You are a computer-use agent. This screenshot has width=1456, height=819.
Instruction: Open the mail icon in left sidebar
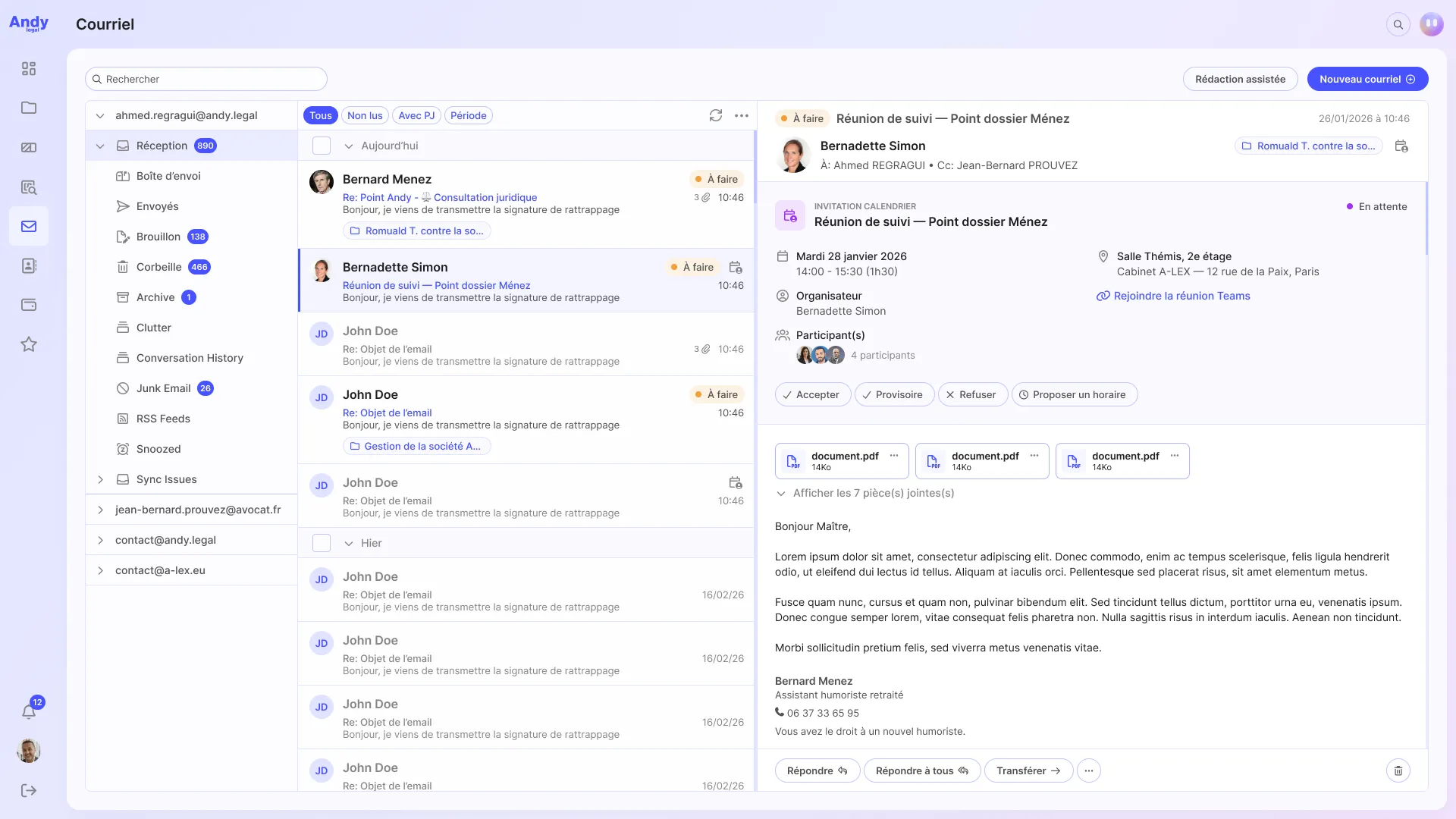tap(29, 226)
